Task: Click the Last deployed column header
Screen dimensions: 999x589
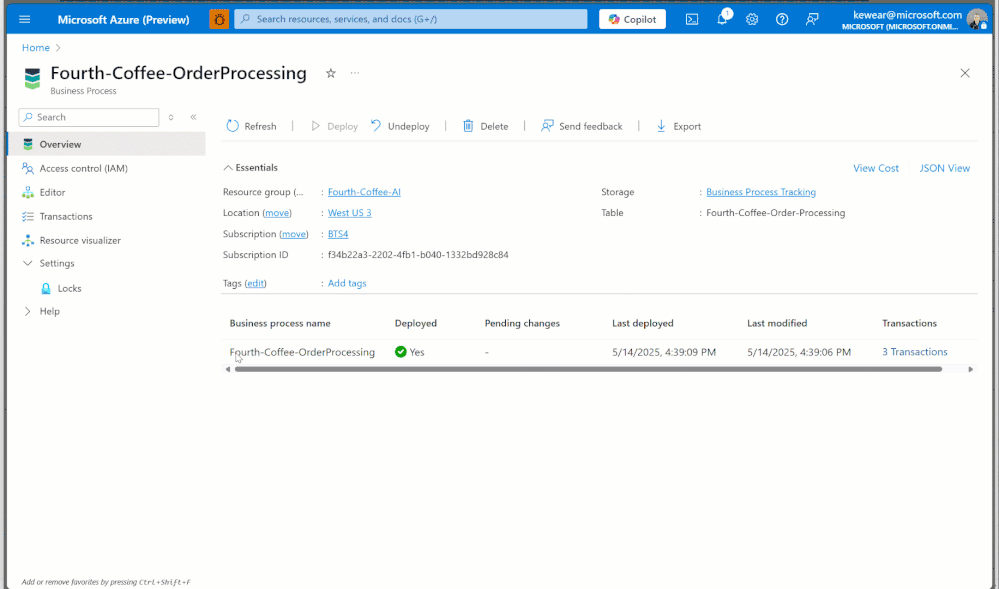Action: coord(642,323)
